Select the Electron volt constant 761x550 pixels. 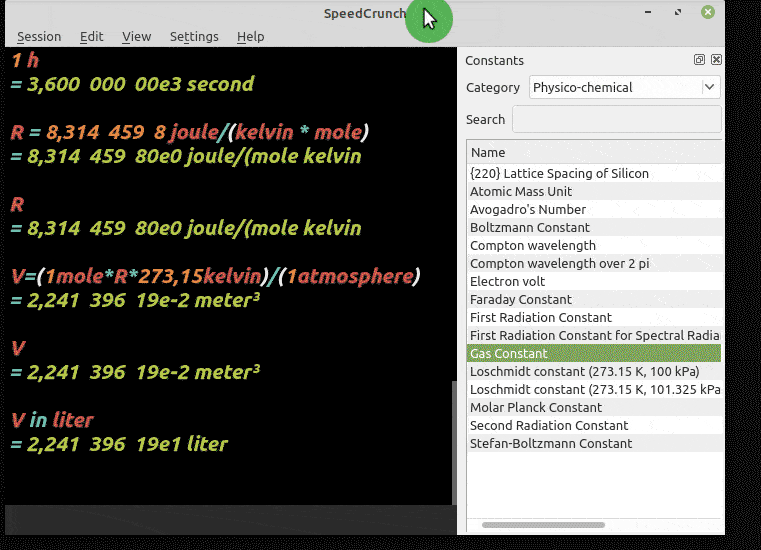[594, 282]
